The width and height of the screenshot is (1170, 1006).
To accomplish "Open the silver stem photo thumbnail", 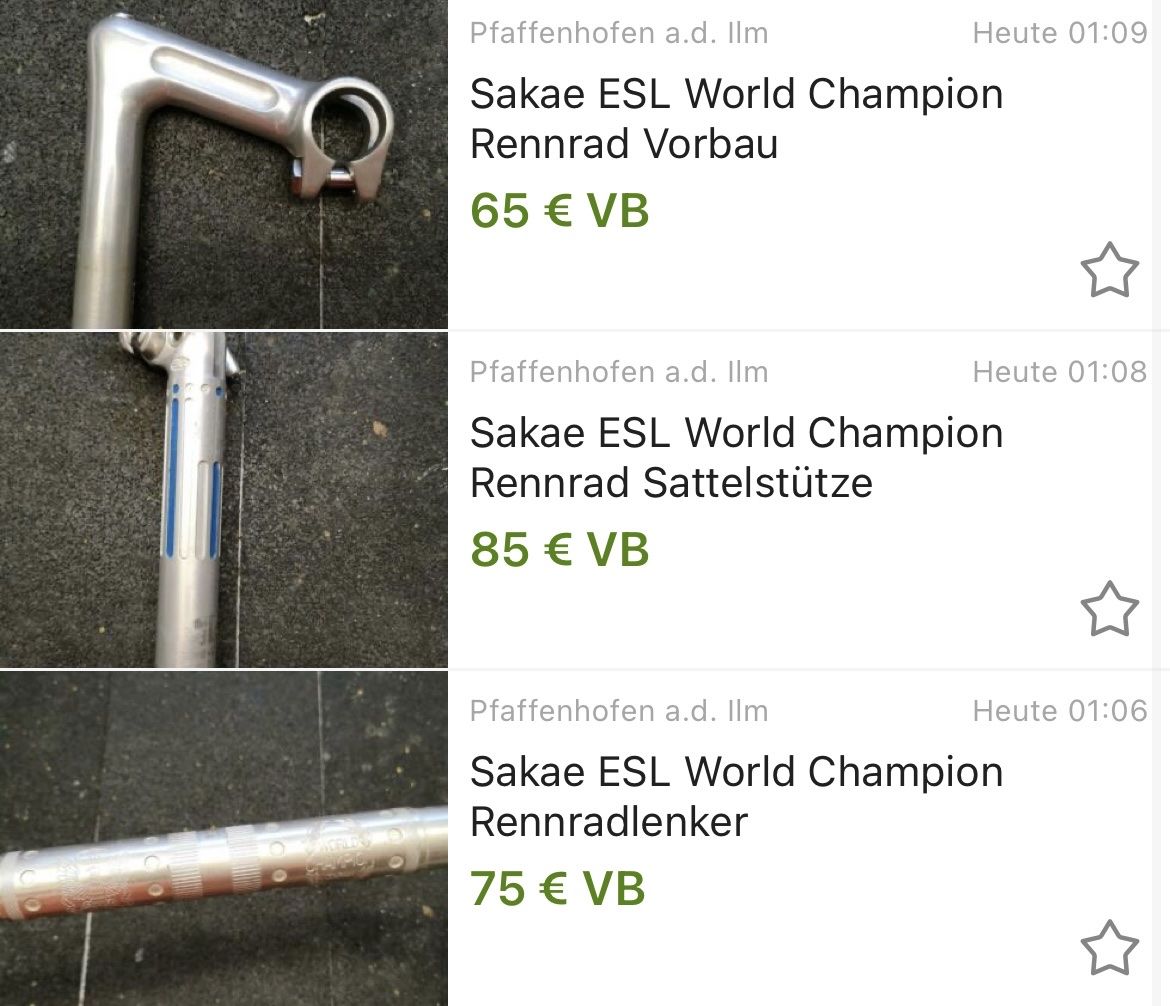I will 224,164.
